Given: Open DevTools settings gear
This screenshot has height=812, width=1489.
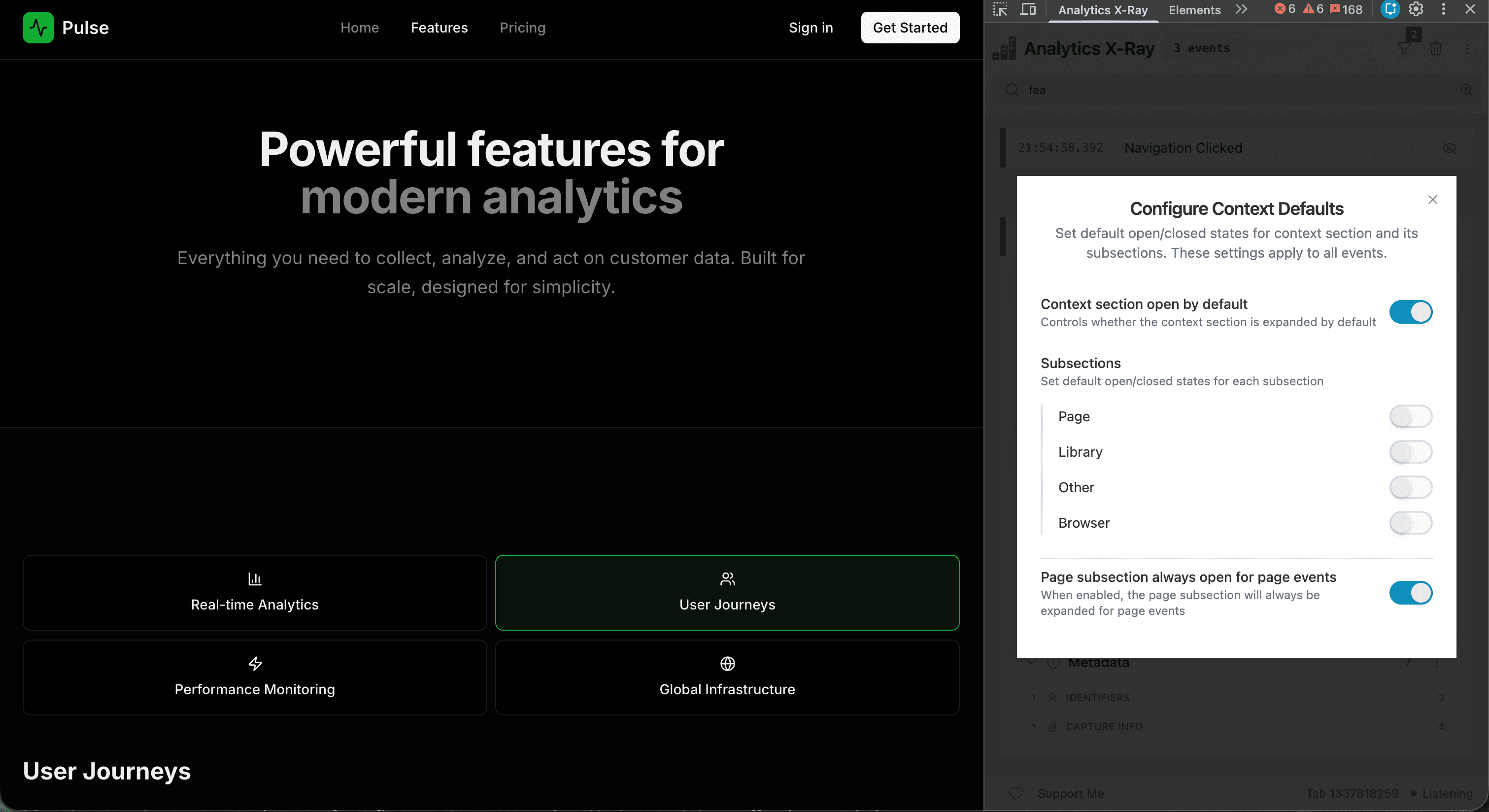Looking at the screenshot, I should (1416, 9).
